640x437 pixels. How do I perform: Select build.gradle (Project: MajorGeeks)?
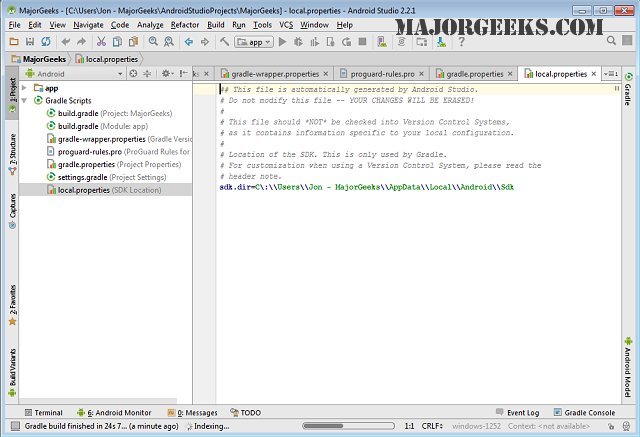(109, 113)
